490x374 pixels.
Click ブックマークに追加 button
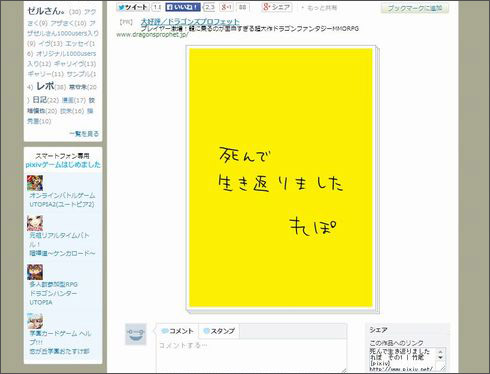pos(415,8)
